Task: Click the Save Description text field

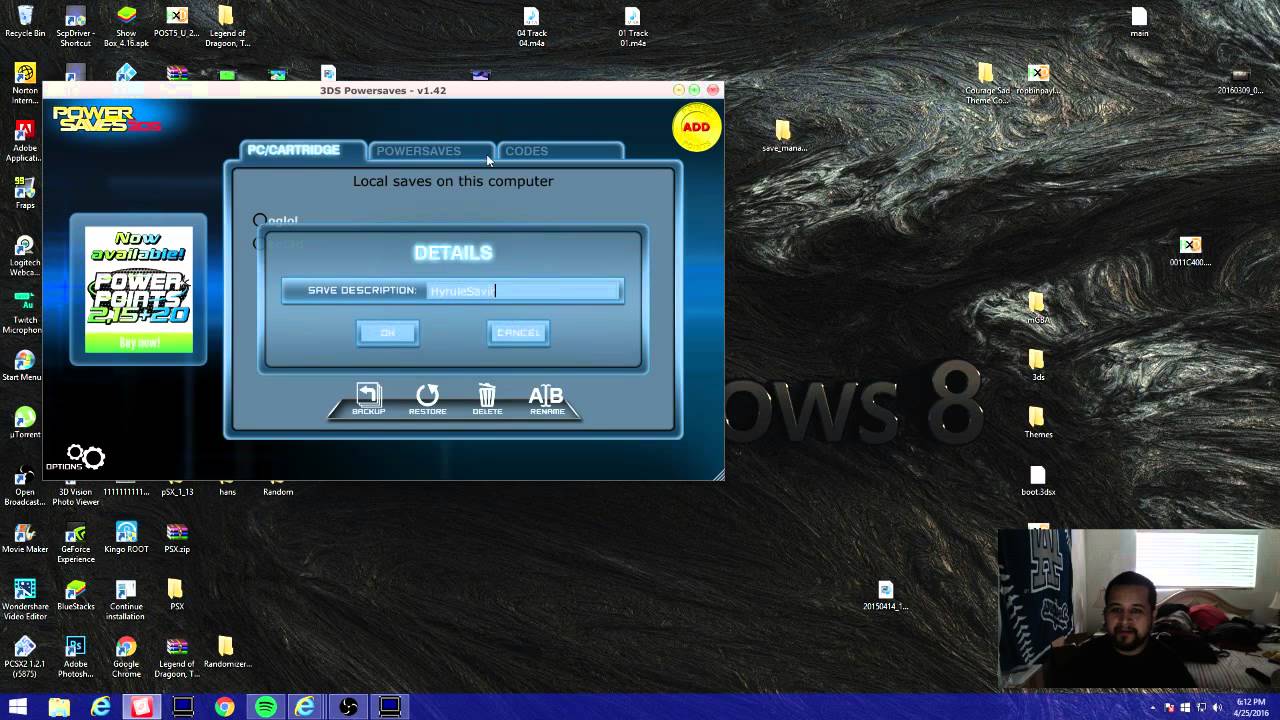Action: coord(523,291)
